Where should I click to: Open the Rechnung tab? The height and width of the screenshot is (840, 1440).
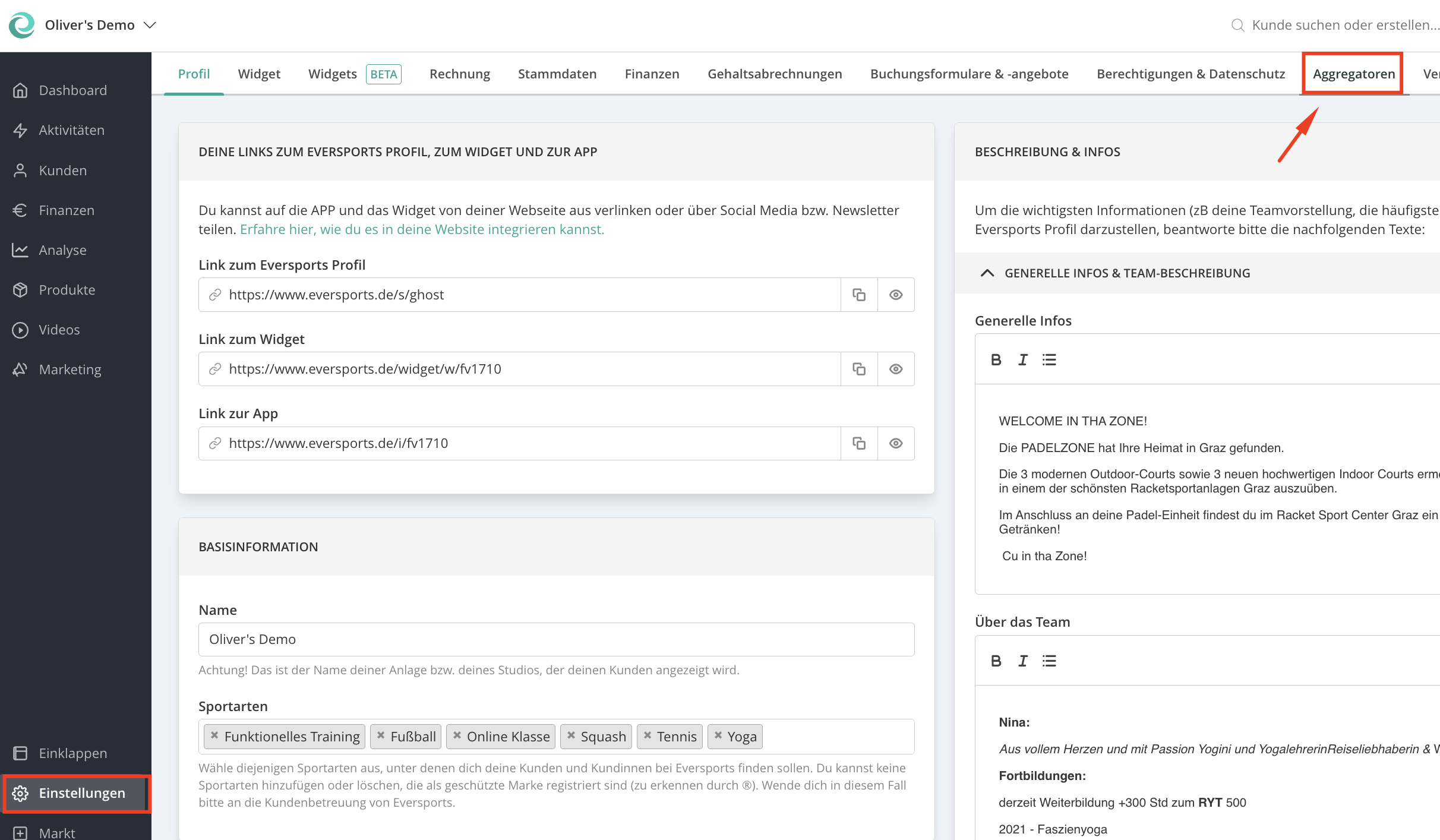click(x=460, y=74)
